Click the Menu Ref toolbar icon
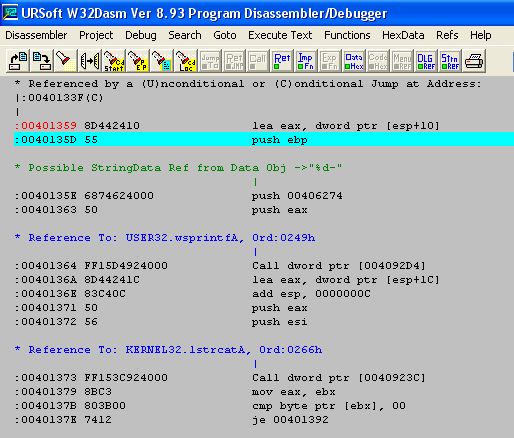The width and height of the screenshot is (514, 438). [x=402, y=61]
